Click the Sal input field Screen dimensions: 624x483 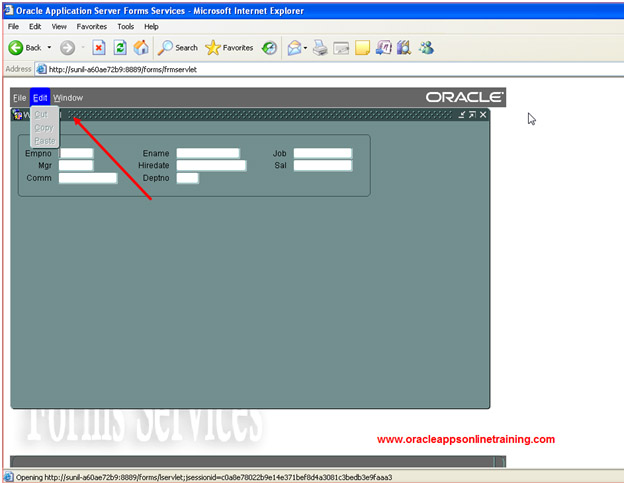point(322,166)
